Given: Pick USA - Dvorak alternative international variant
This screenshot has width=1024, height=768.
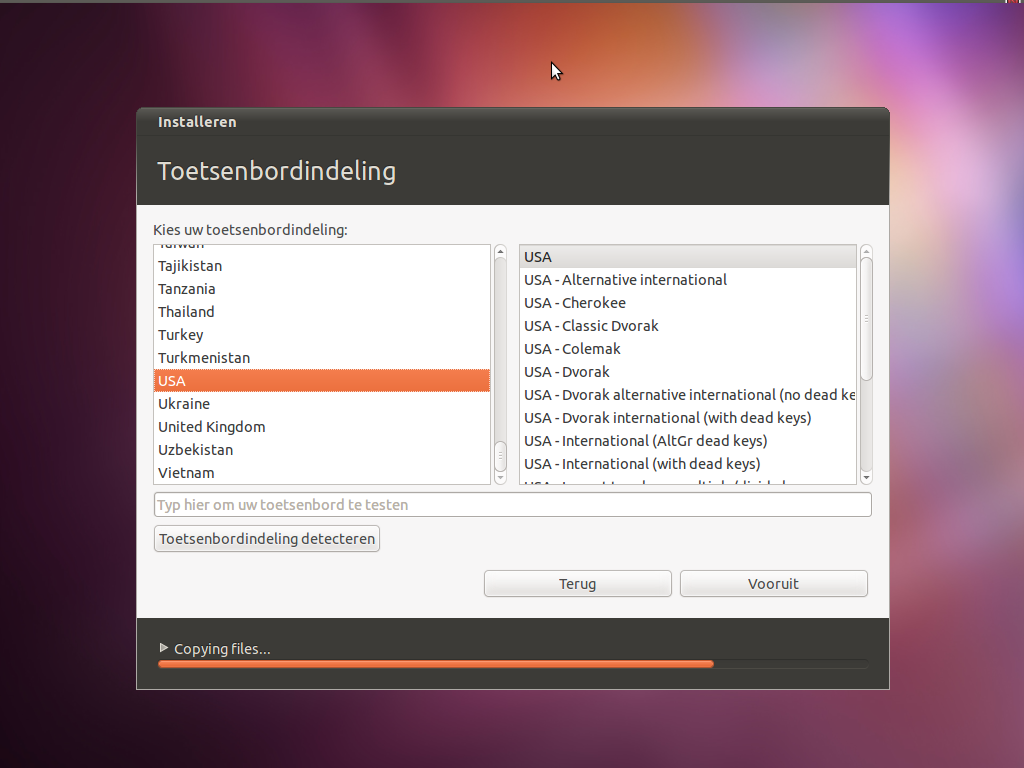Looking at the screenshot, I should point(688,394).
